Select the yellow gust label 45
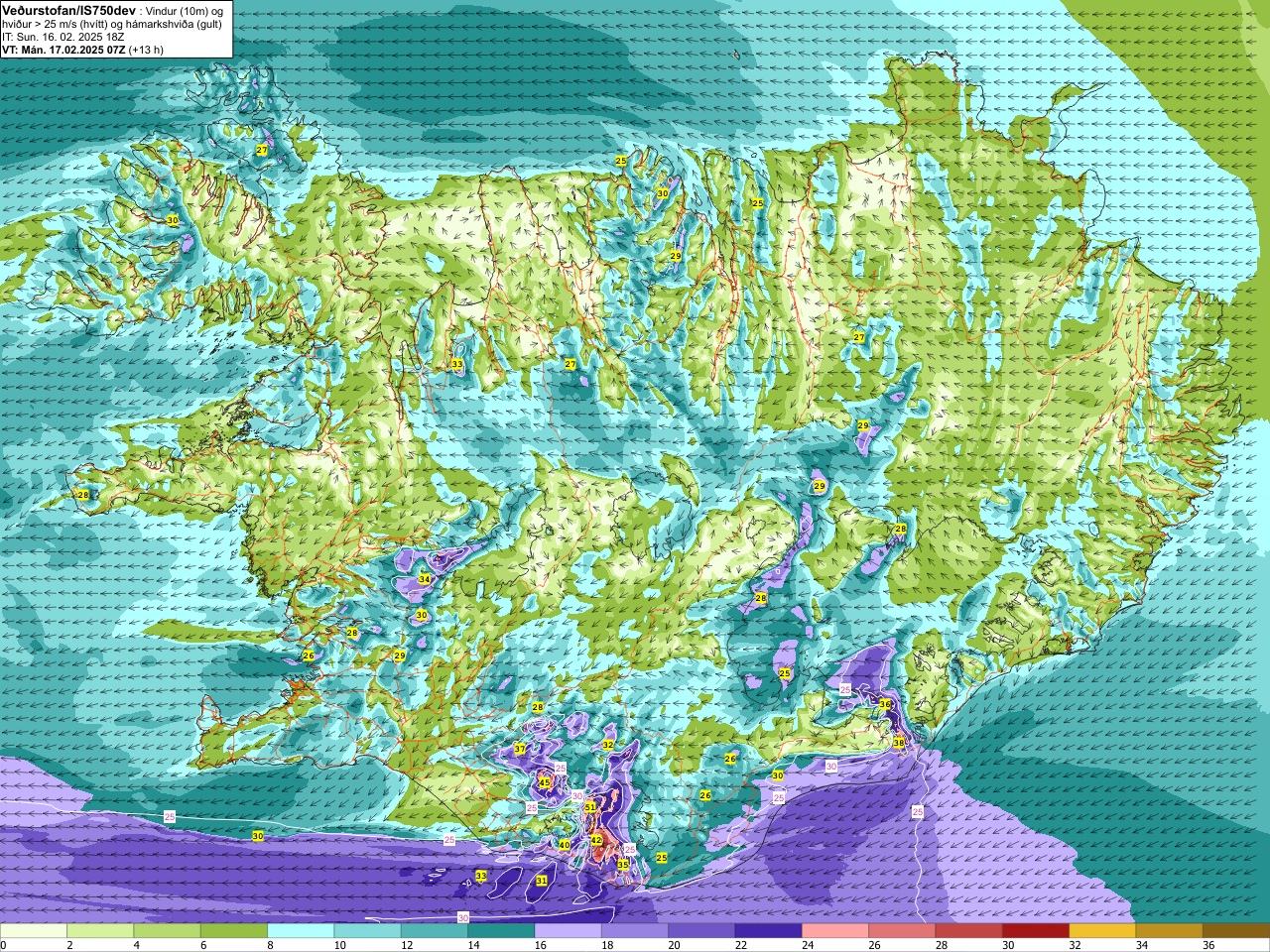Viewport: 1270px width, 952px height. pos(545,783)
